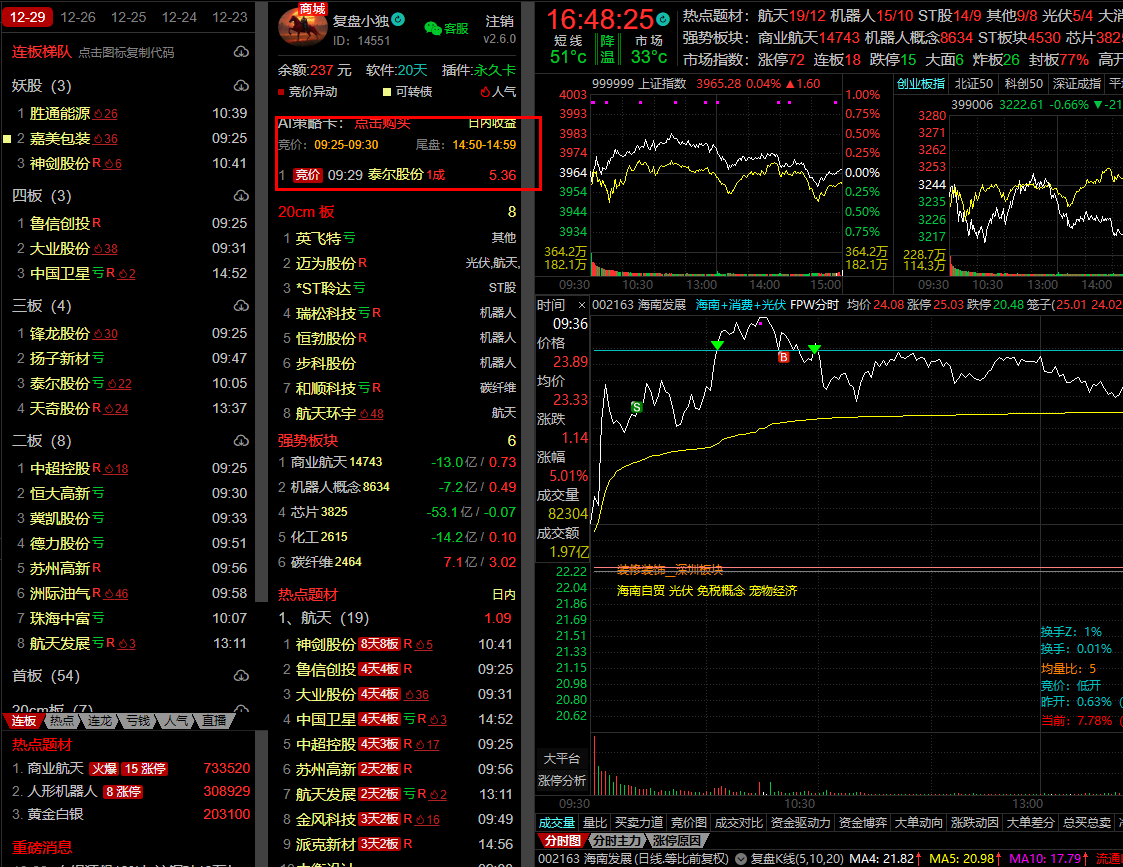Select the 12-26 date tab

[78, 17]
